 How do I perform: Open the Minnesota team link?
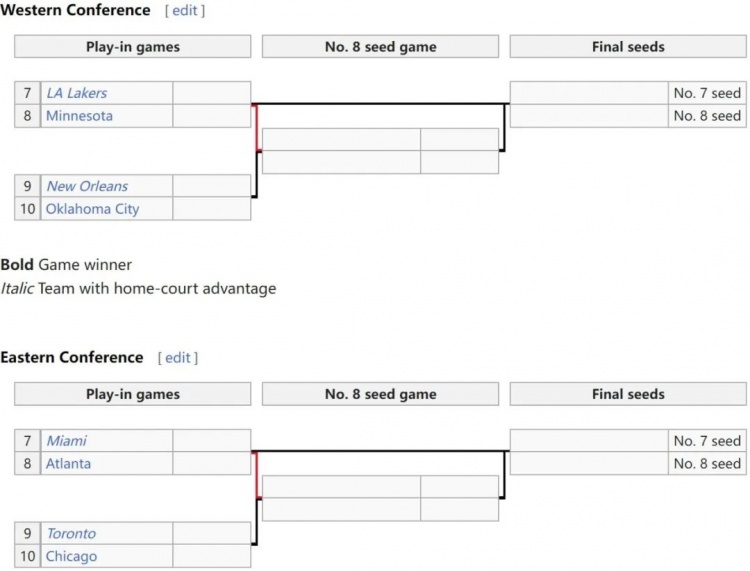point(79,116)
